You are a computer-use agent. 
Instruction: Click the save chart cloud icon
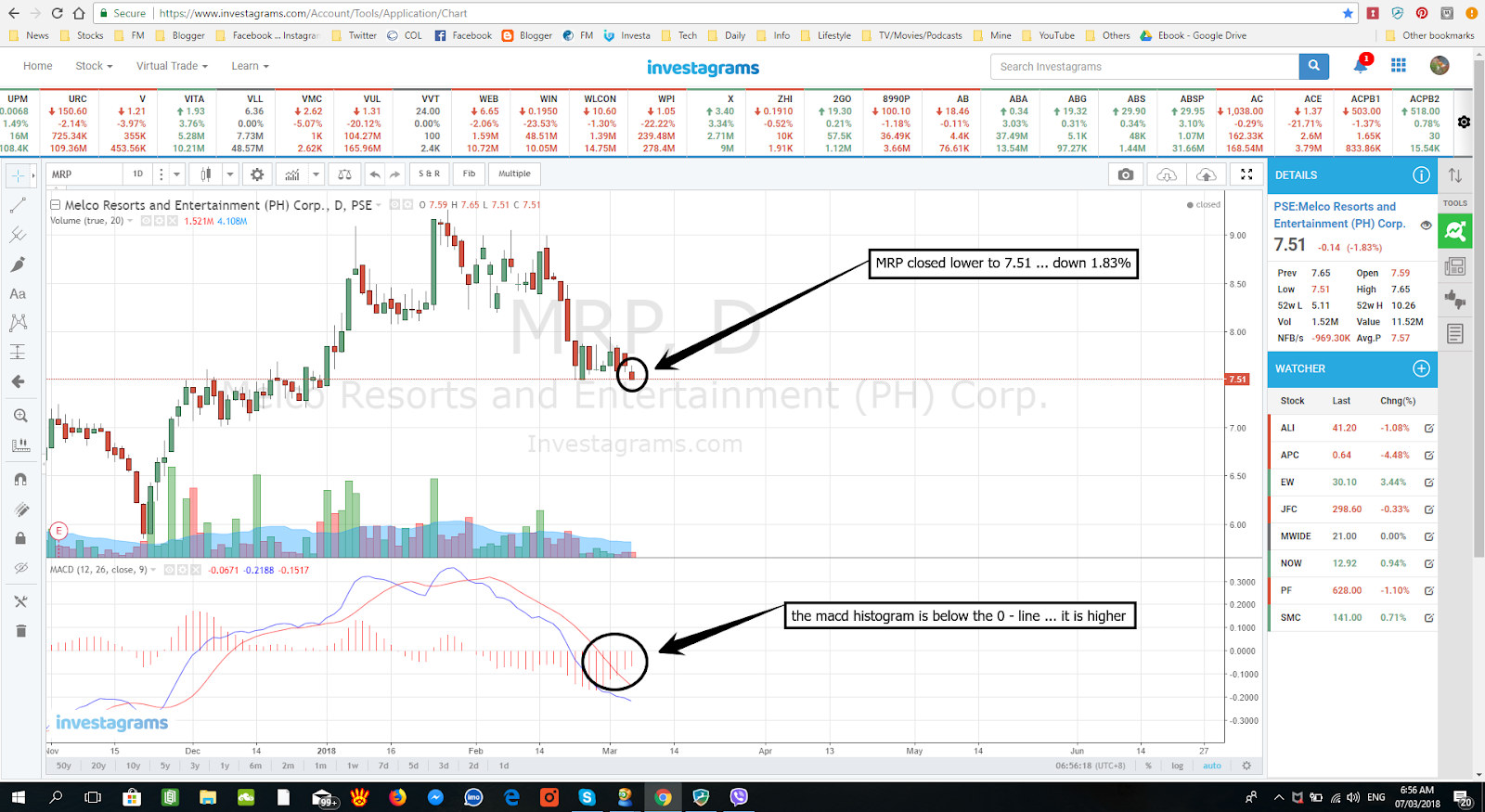(1206, 174)
